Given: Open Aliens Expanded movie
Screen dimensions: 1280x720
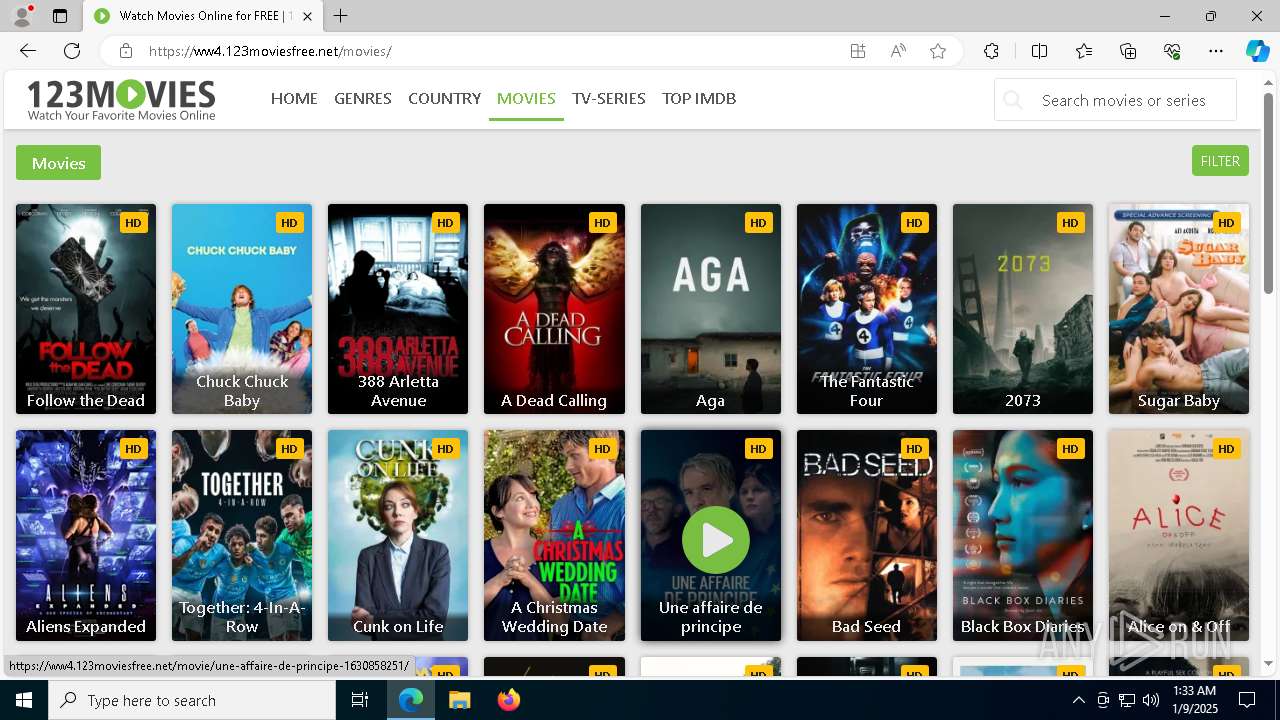Looking at the screenshot, I should click(x=86, y=535).
